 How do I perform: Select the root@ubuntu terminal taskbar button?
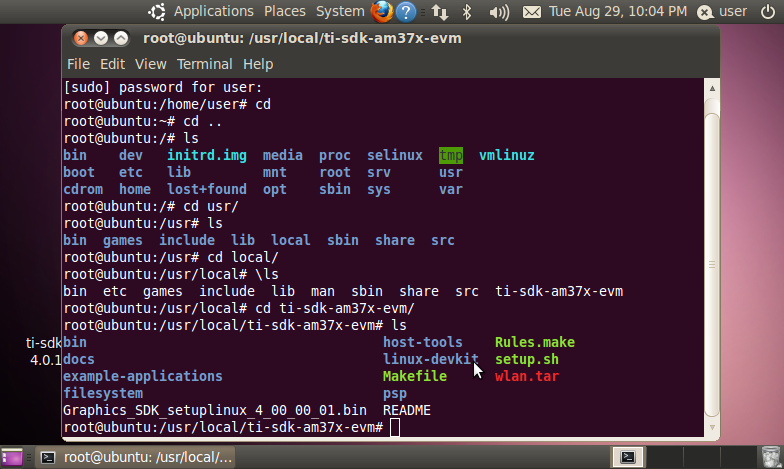pyautogui.click(x=136, y=457)
